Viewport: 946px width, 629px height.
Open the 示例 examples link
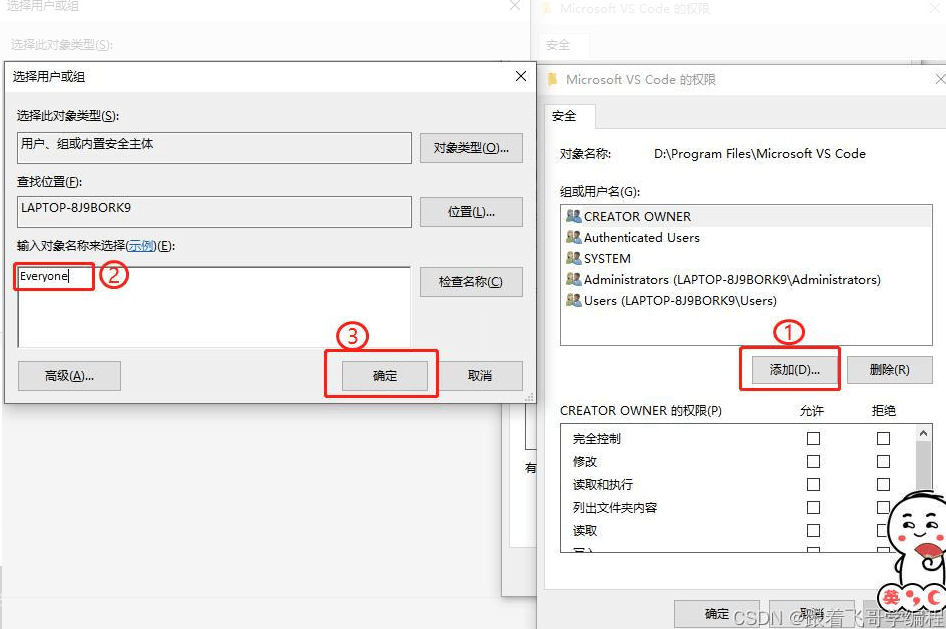click(x=141, y=246)
